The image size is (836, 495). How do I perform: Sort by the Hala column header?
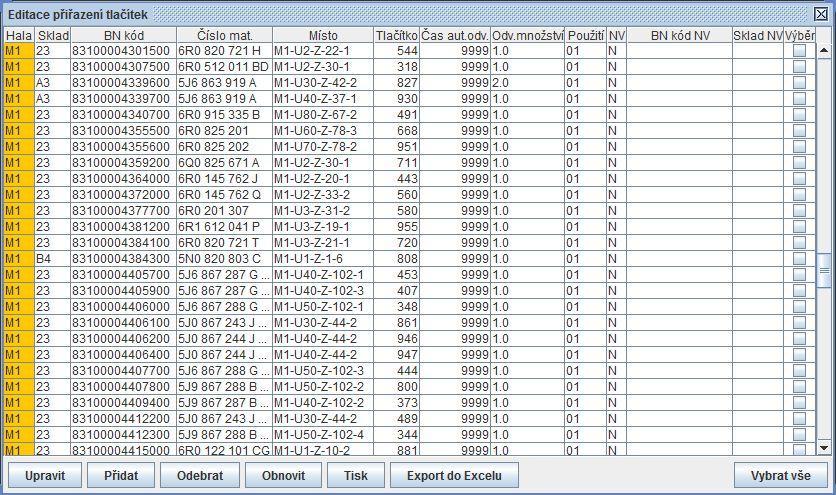19,35
